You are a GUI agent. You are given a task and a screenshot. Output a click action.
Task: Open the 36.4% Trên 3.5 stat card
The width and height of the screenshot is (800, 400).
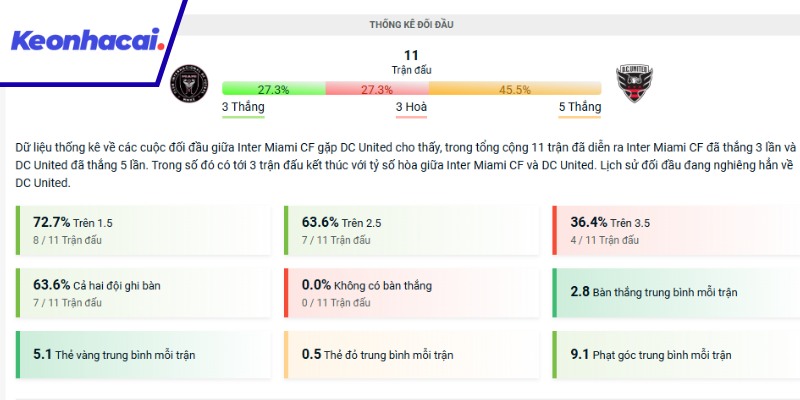tap(676, 230)
